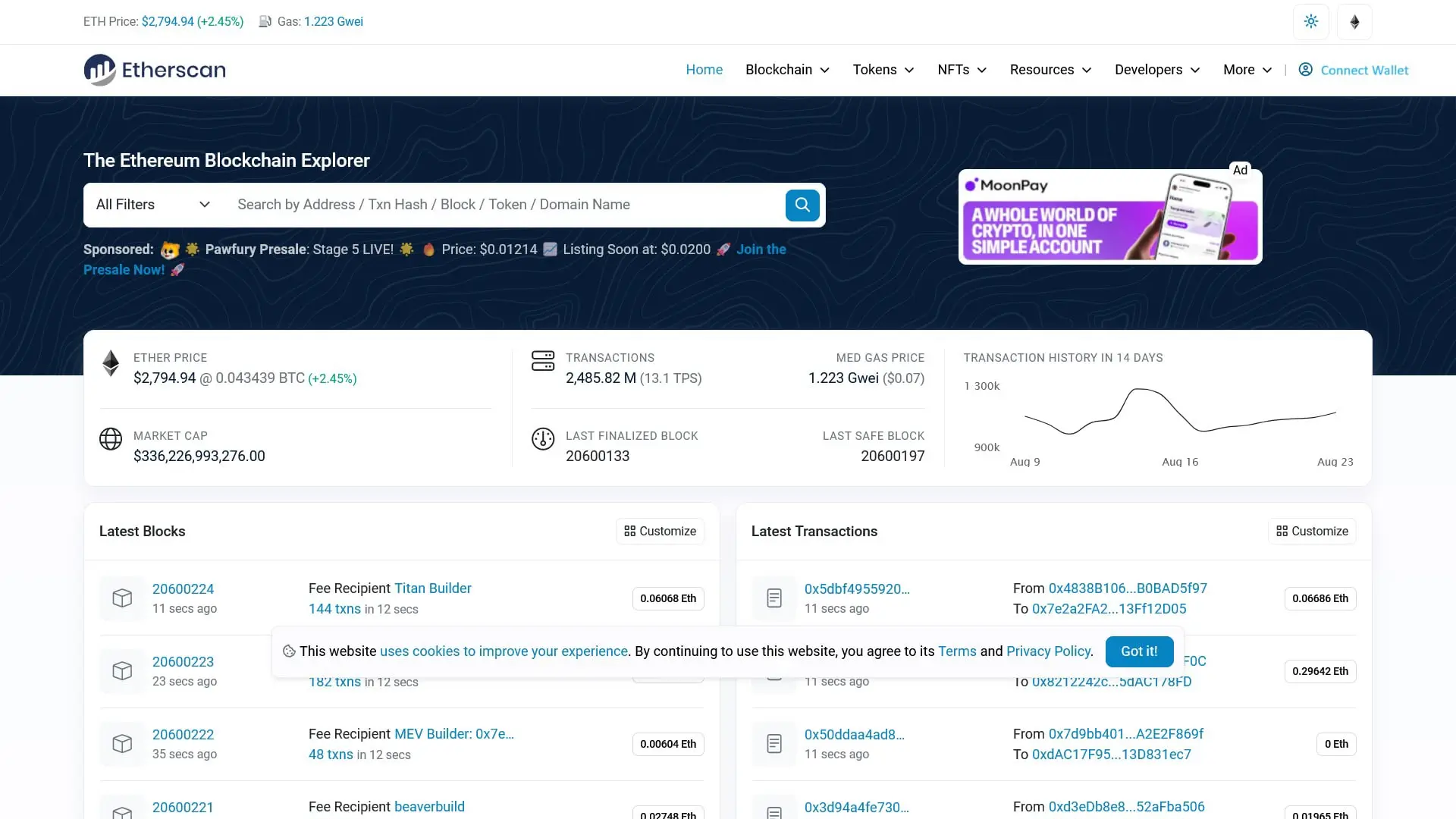Image resolution: width=1456 pixels, height=819 pixels.
Task: Click last finalized block number 20600133
Action: tap(598, 457)
